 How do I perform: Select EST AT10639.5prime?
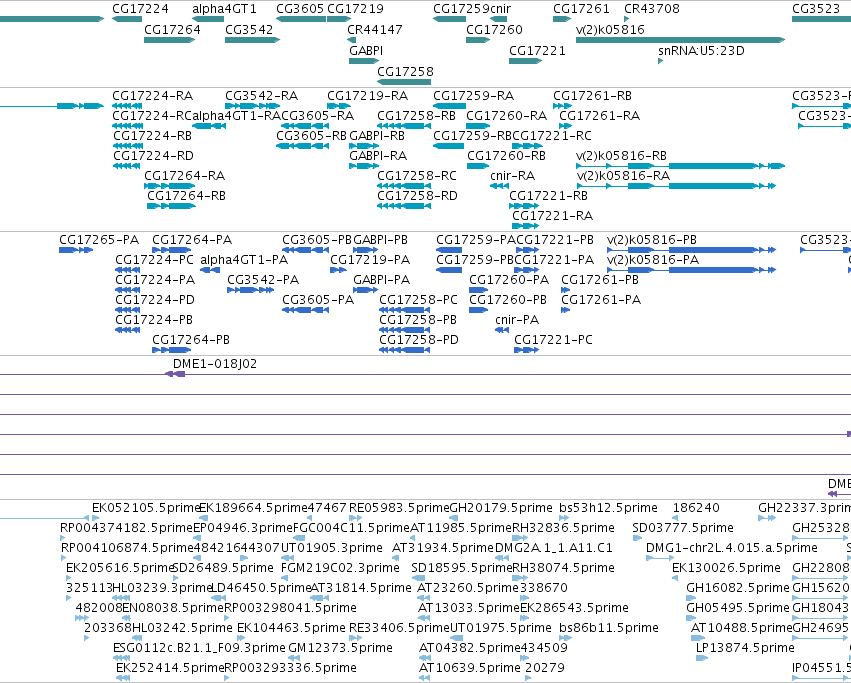point(425,678)
